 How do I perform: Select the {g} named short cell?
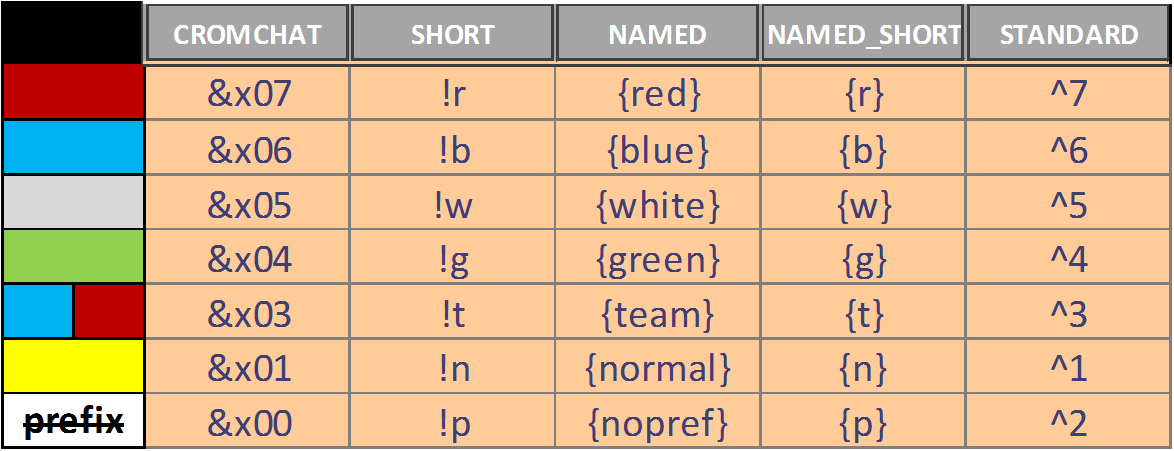coord(863,257)
